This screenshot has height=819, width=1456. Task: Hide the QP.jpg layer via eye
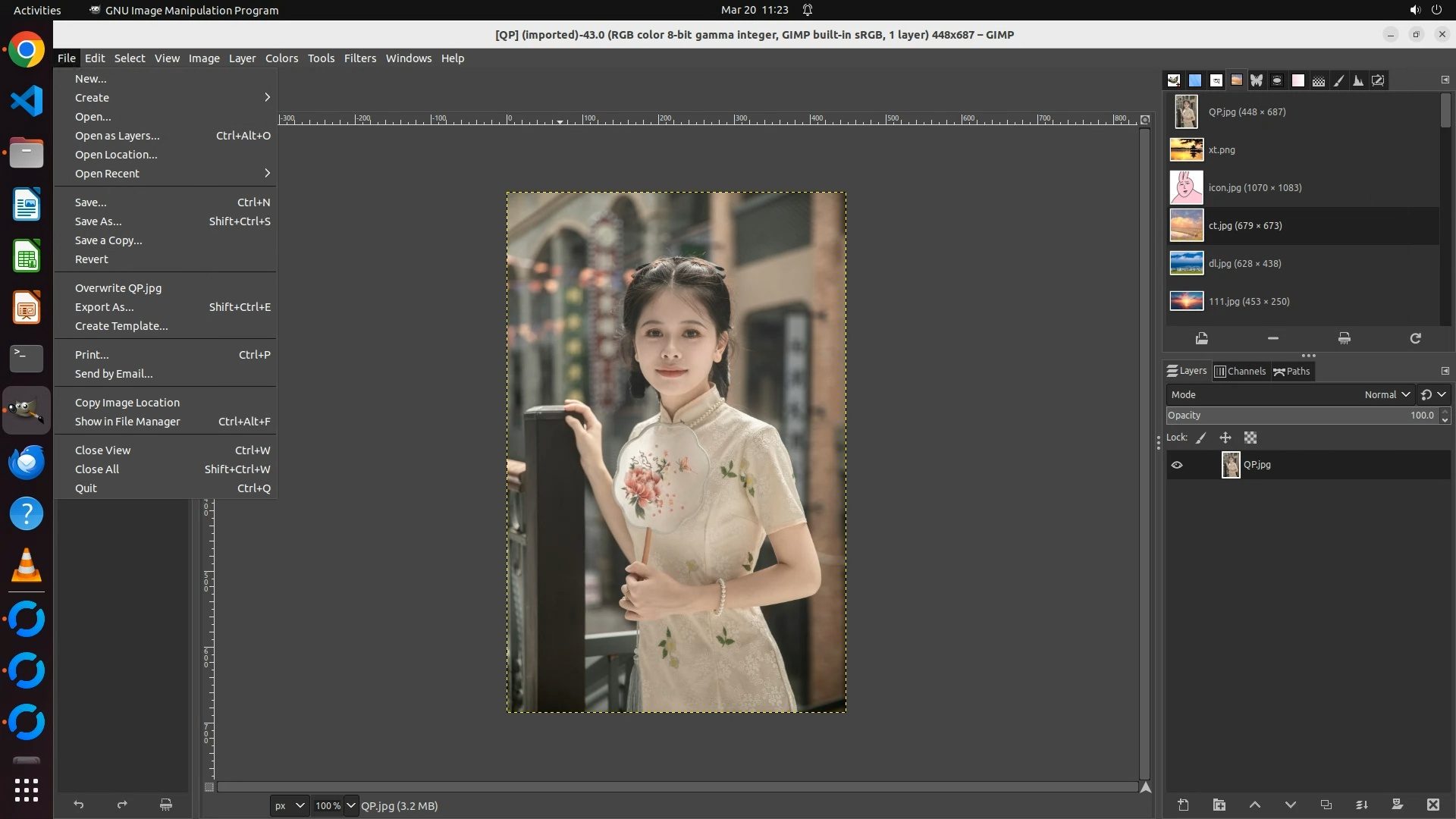tap(1177, 465)
